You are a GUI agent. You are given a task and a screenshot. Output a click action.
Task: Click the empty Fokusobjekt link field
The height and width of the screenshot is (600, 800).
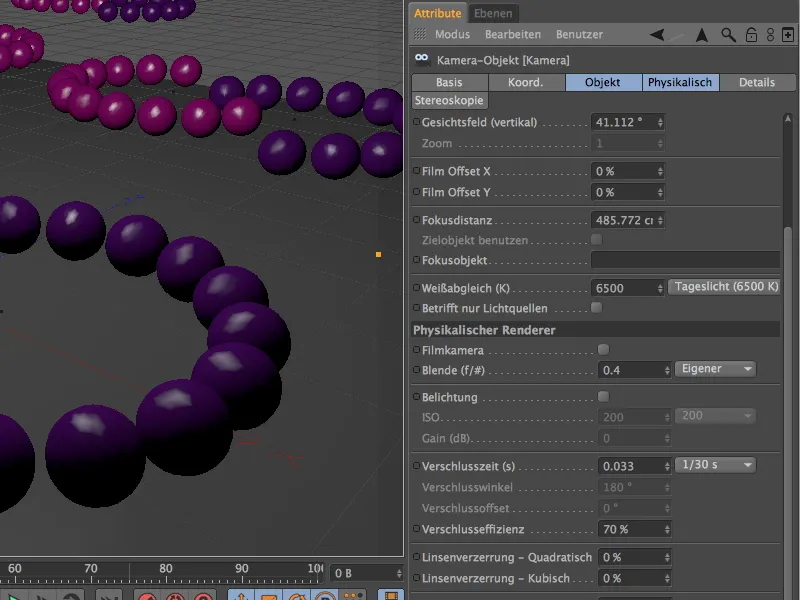point(685,260)
